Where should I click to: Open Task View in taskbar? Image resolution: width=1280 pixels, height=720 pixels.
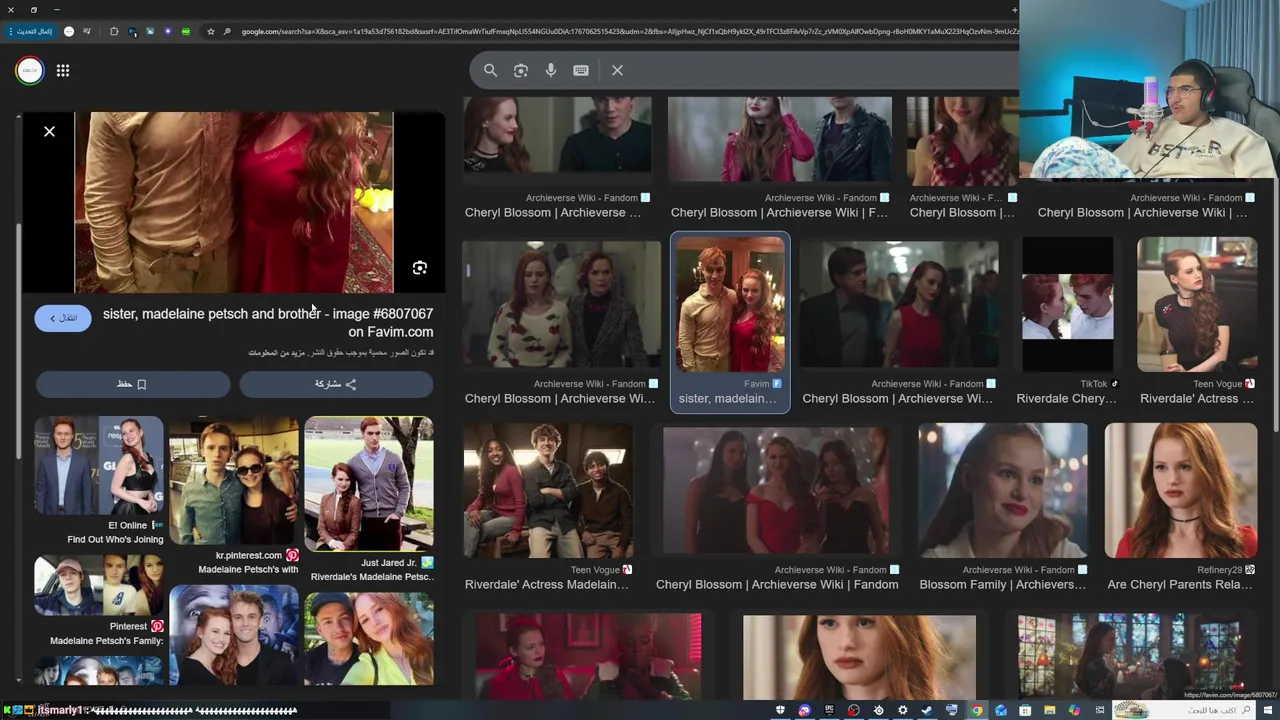tap(1100, 710)
